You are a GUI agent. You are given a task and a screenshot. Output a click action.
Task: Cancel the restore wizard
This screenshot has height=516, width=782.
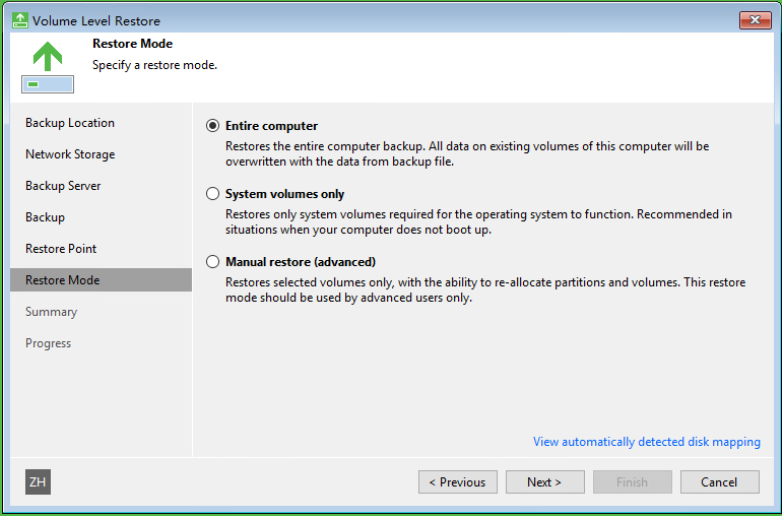[x=720, y=482]
